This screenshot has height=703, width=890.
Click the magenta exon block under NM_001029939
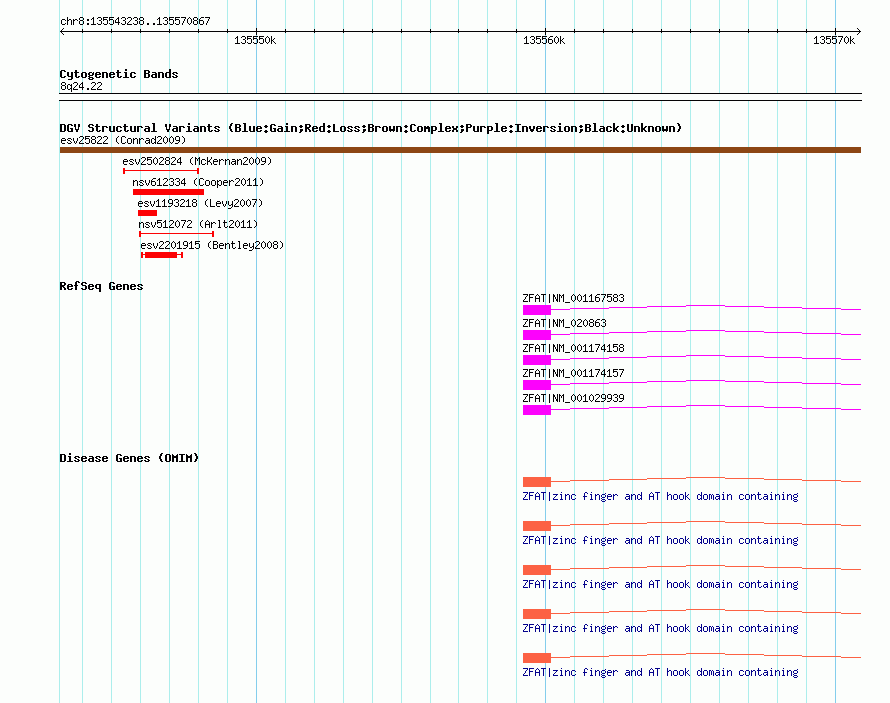click(536, 410)
